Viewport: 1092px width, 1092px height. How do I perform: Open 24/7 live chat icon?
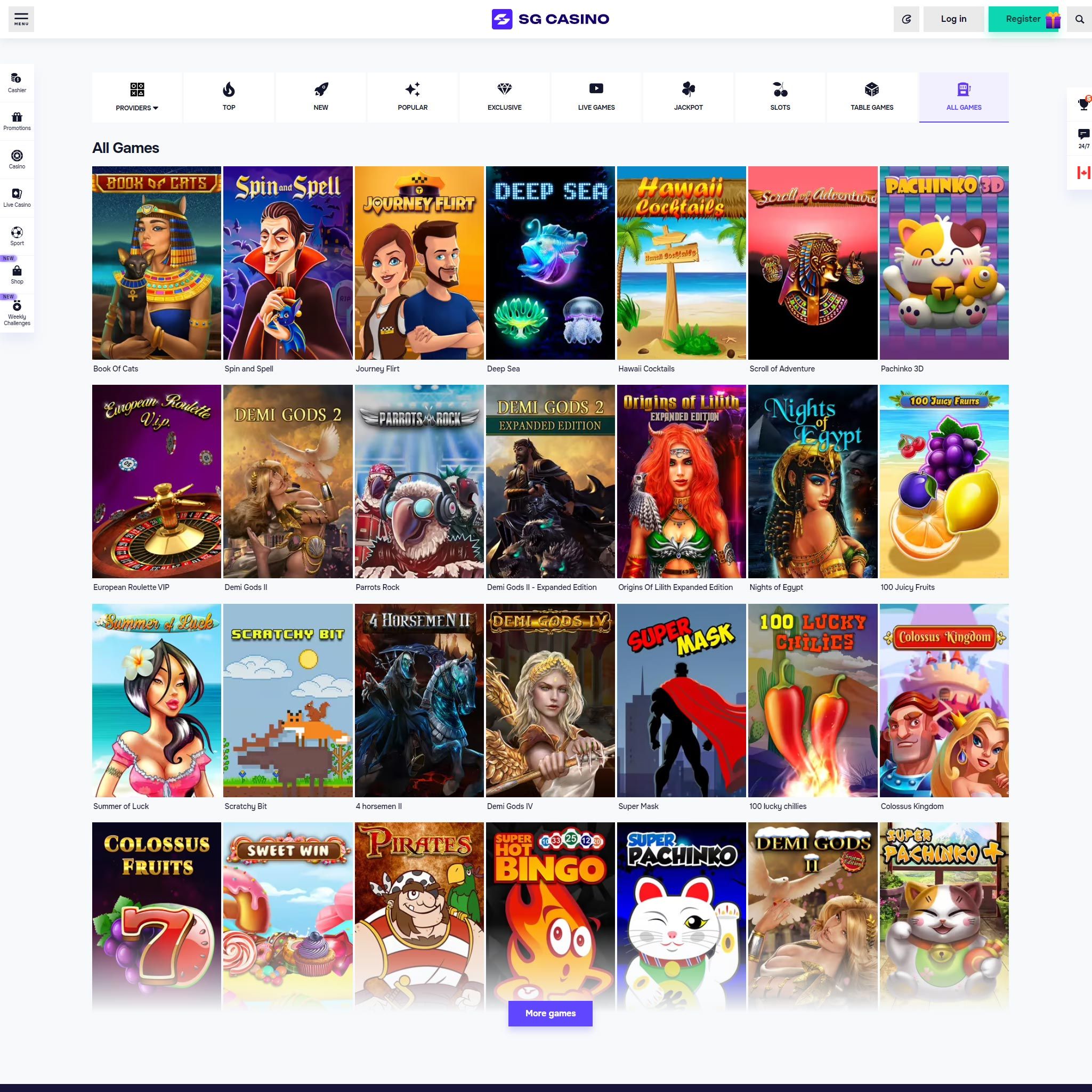[1082, 139]
